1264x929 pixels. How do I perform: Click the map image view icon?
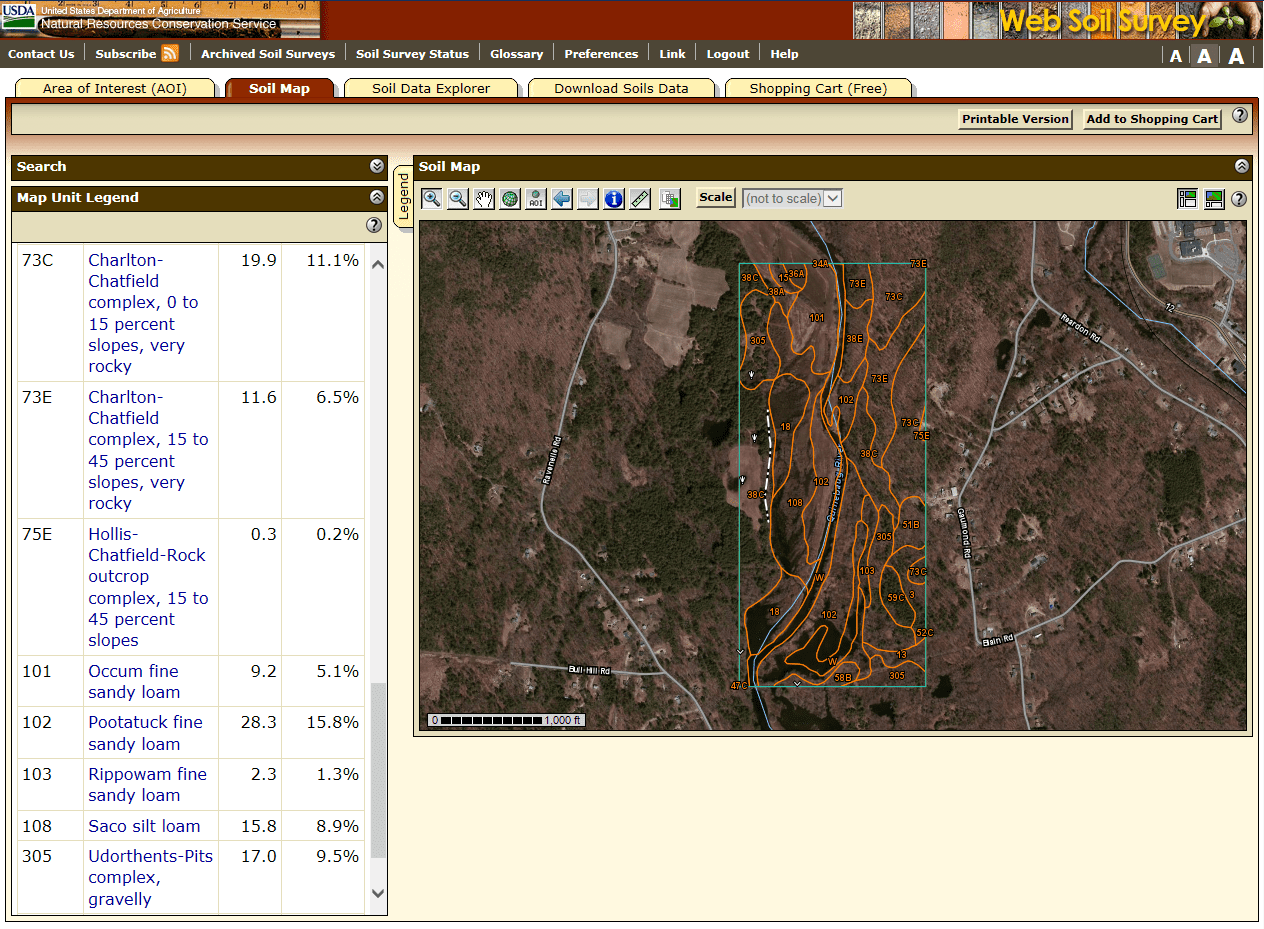1214,199
